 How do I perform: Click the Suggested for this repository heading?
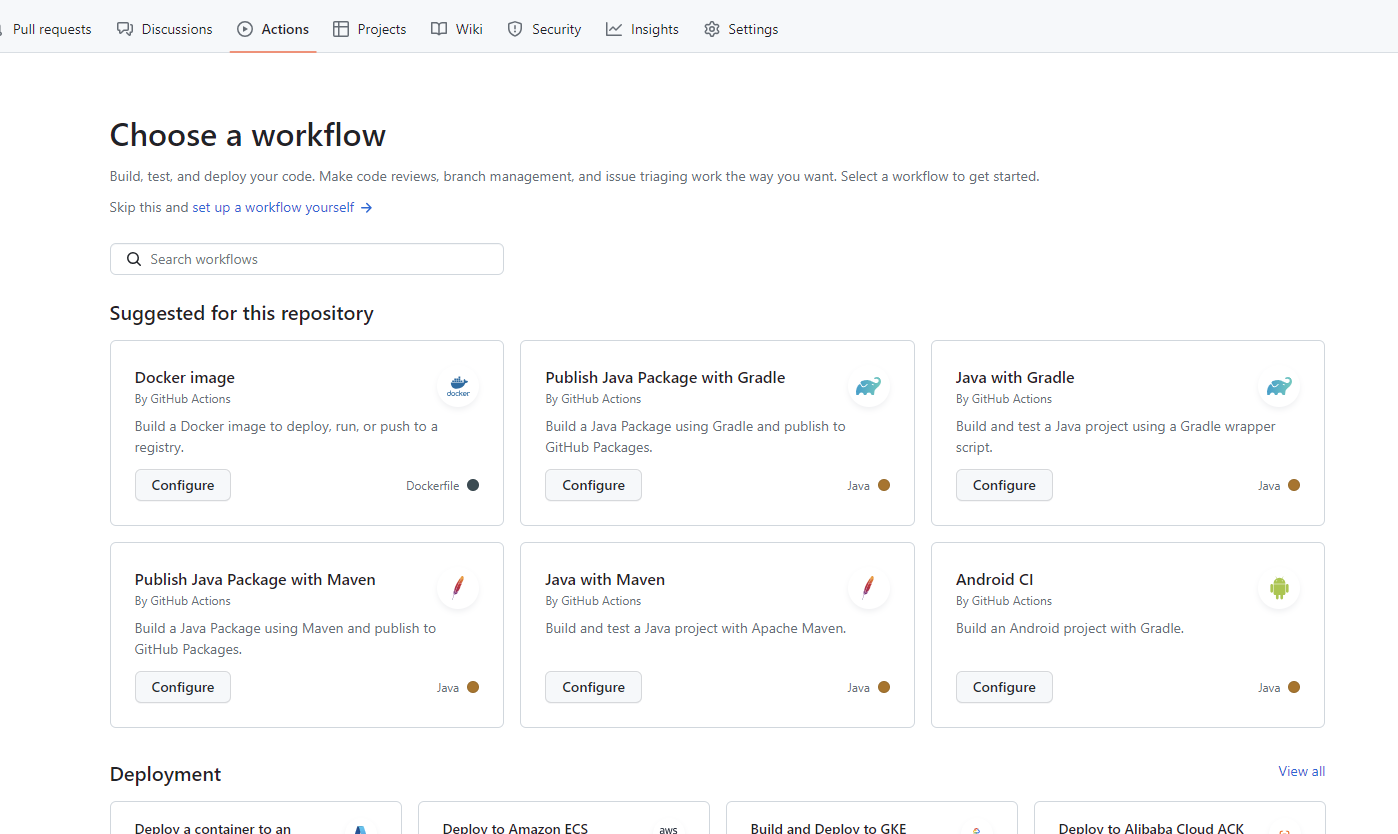pyautogui.click(x=242, y=313)
